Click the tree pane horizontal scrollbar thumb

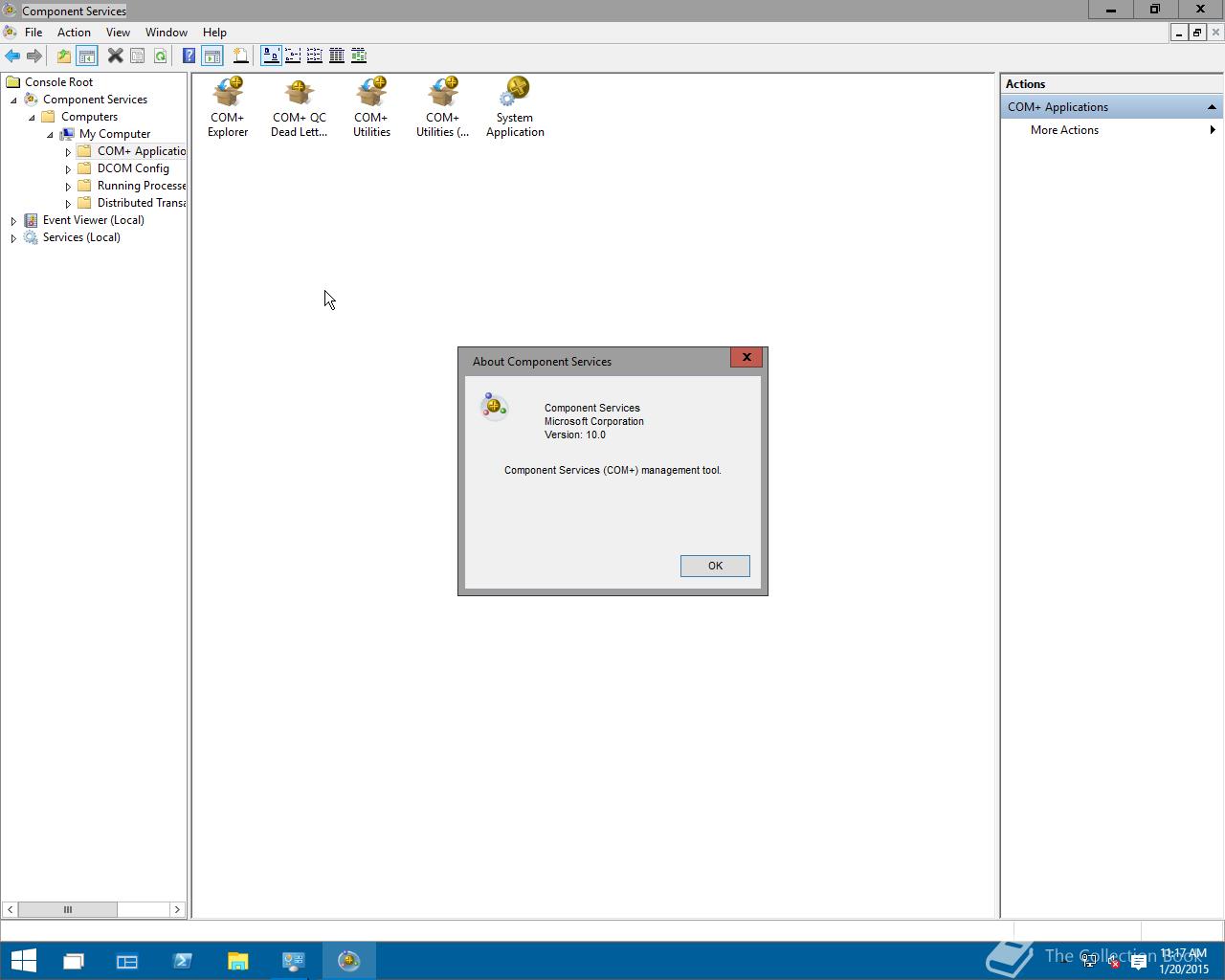coord(68,909)
